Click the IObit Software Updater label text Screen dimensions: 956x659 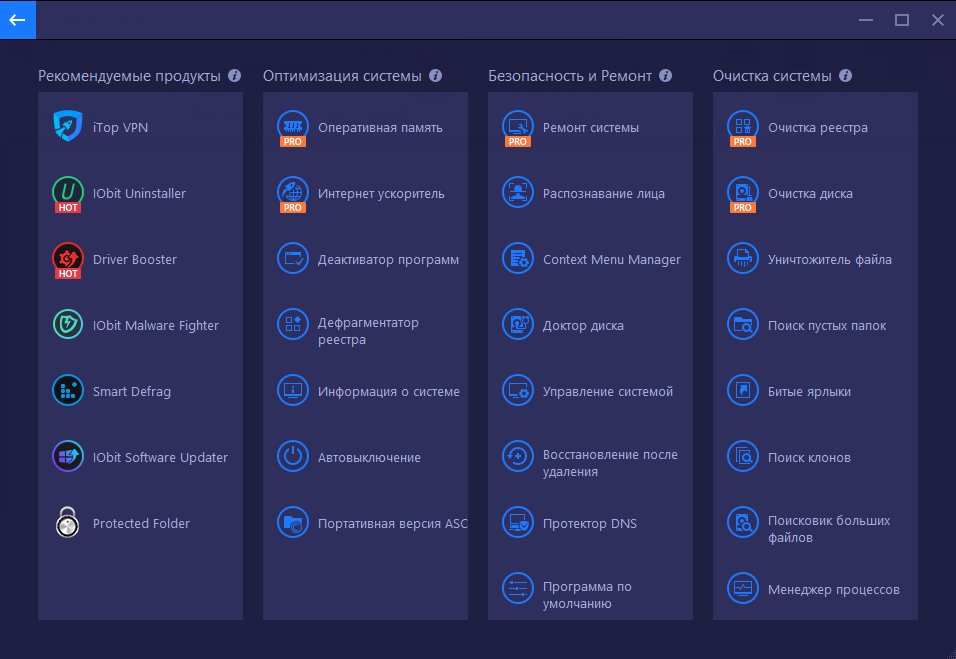click(x=160, y=457)
